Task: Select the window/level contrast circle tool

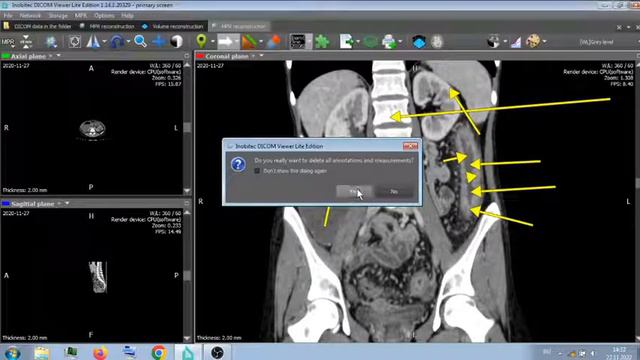Action: coord(176,42)
